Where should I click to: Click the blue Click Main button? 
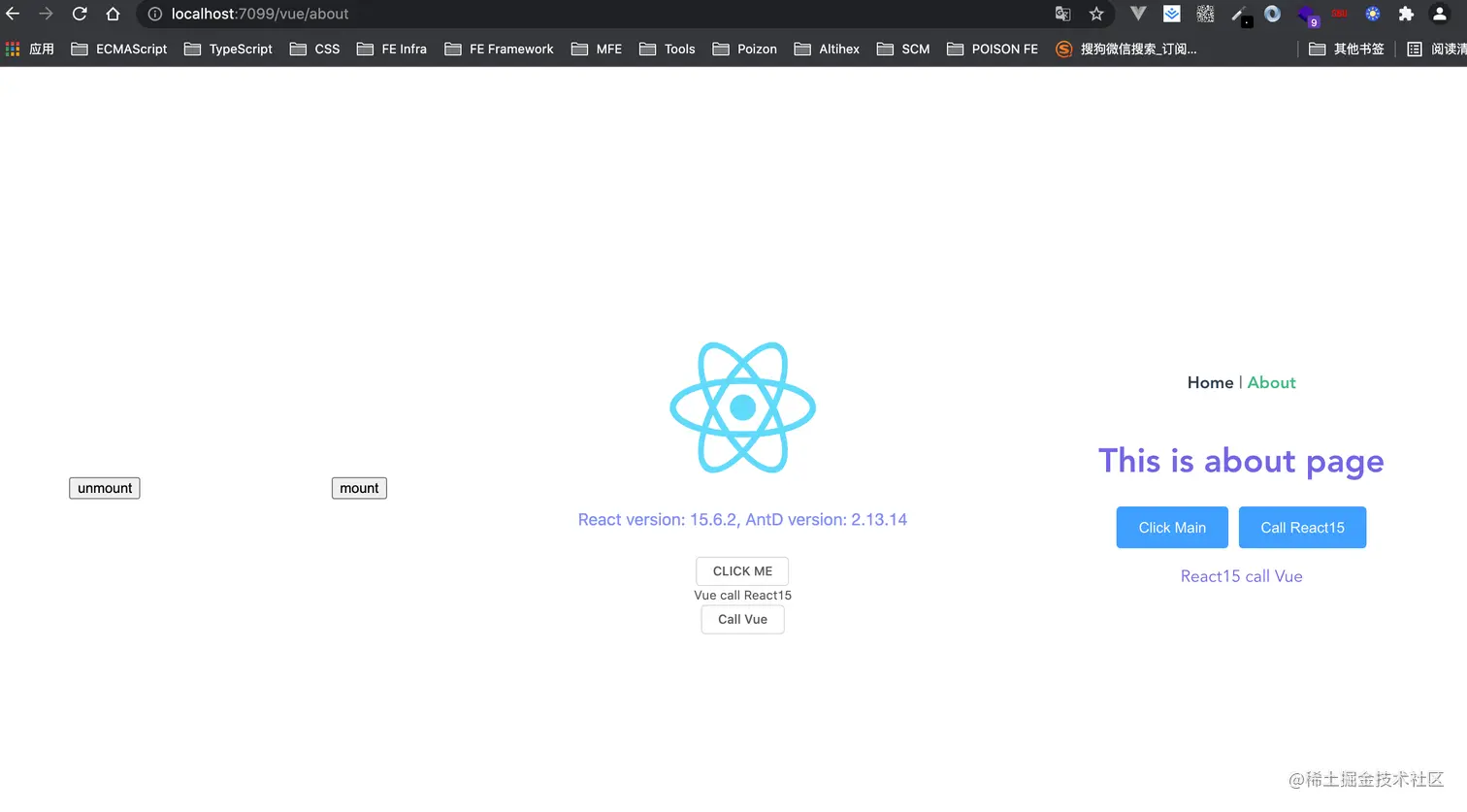1172,528
